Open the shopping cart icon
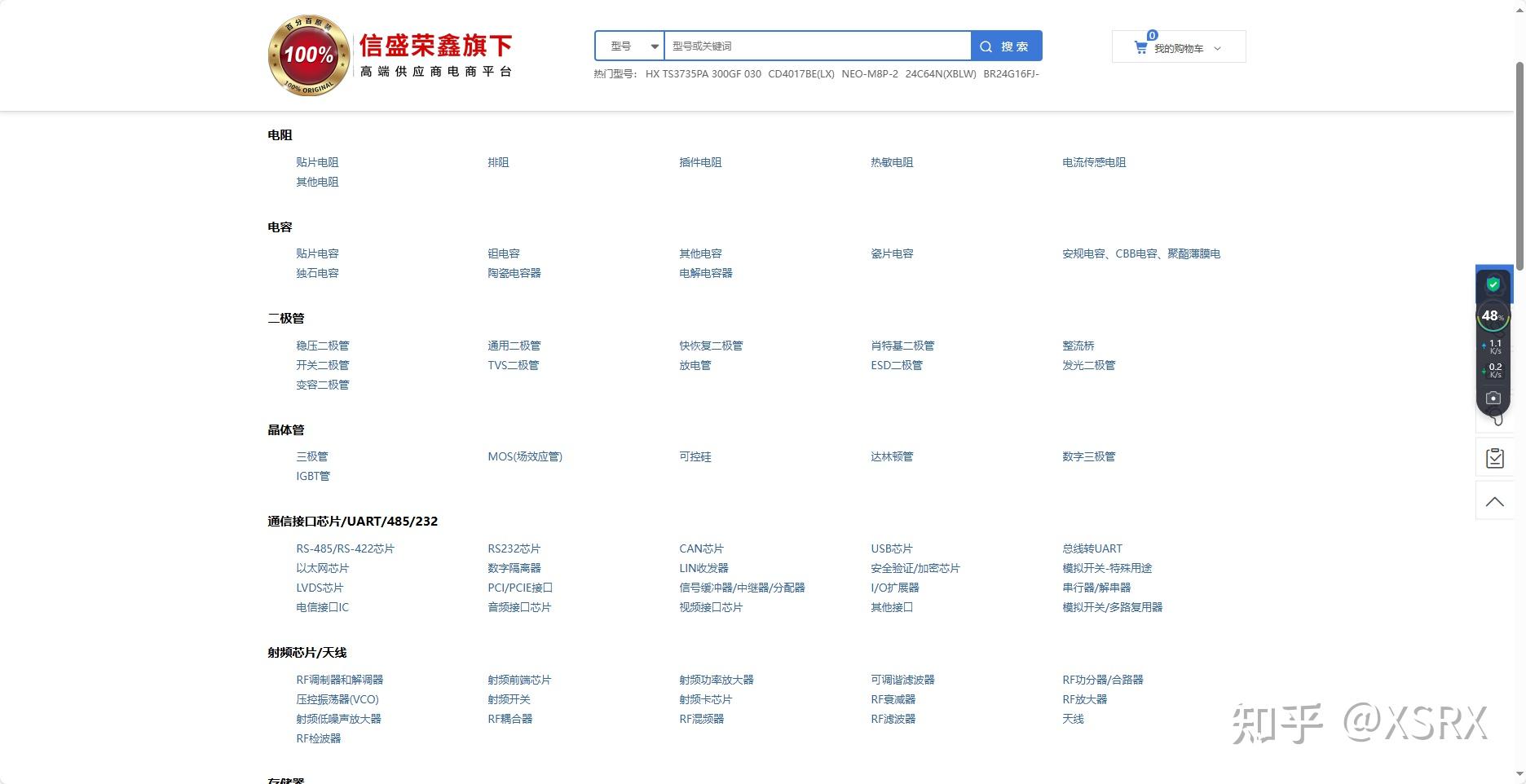This screenshot has height=784, width=1526. [1140, 47]
